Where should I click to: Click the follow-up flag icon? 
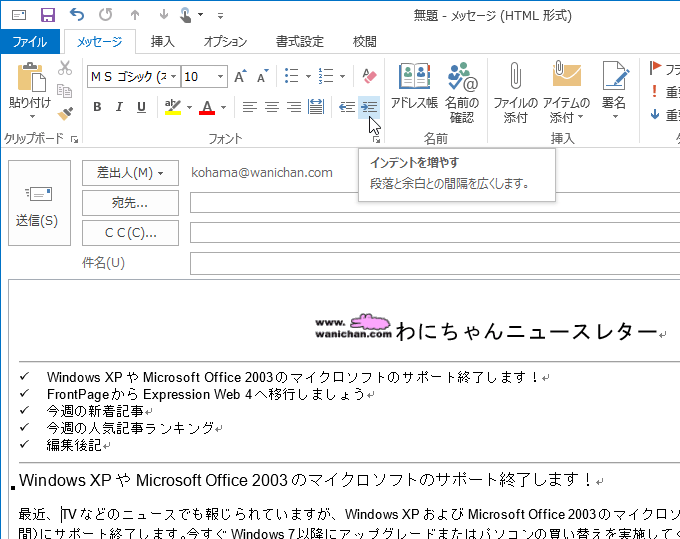coord(655,68)
